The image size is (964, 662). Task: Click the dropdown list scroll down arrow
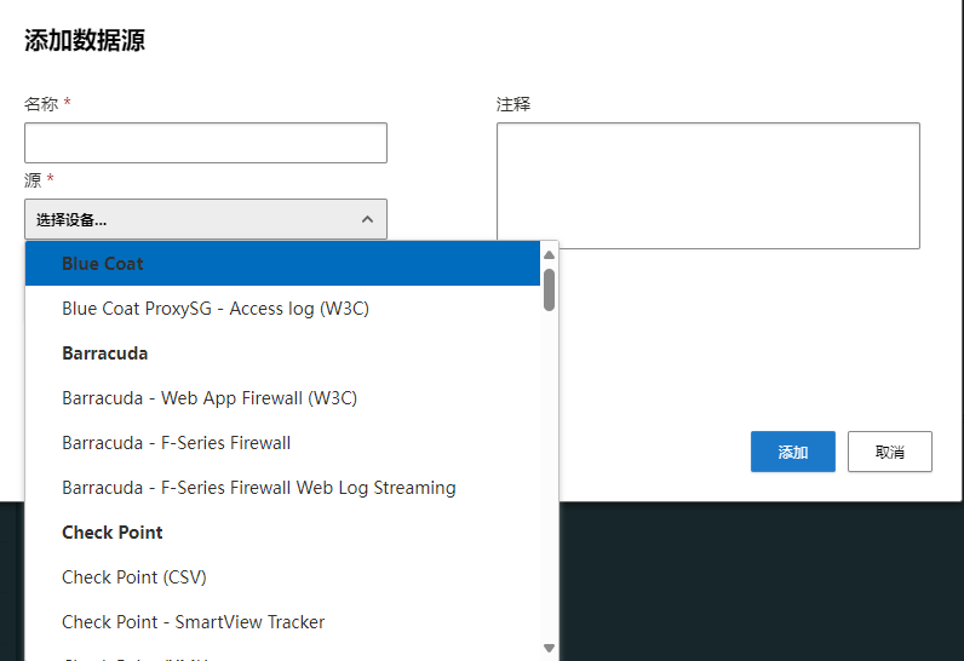pyautogui.click(x=549, y=648)
